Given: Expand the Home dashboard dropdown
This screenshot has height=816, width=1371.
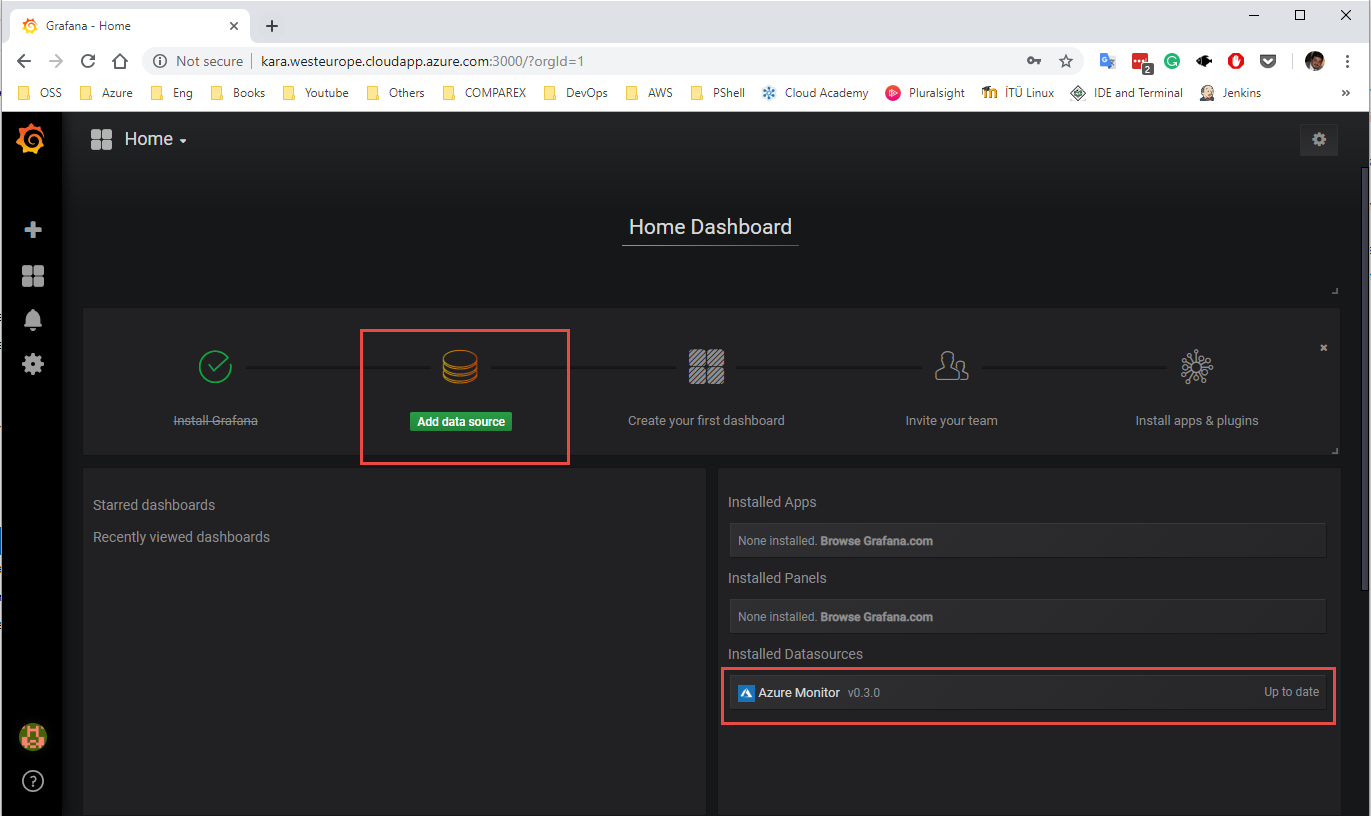Looking at the screenshot, I should (155, 140).
